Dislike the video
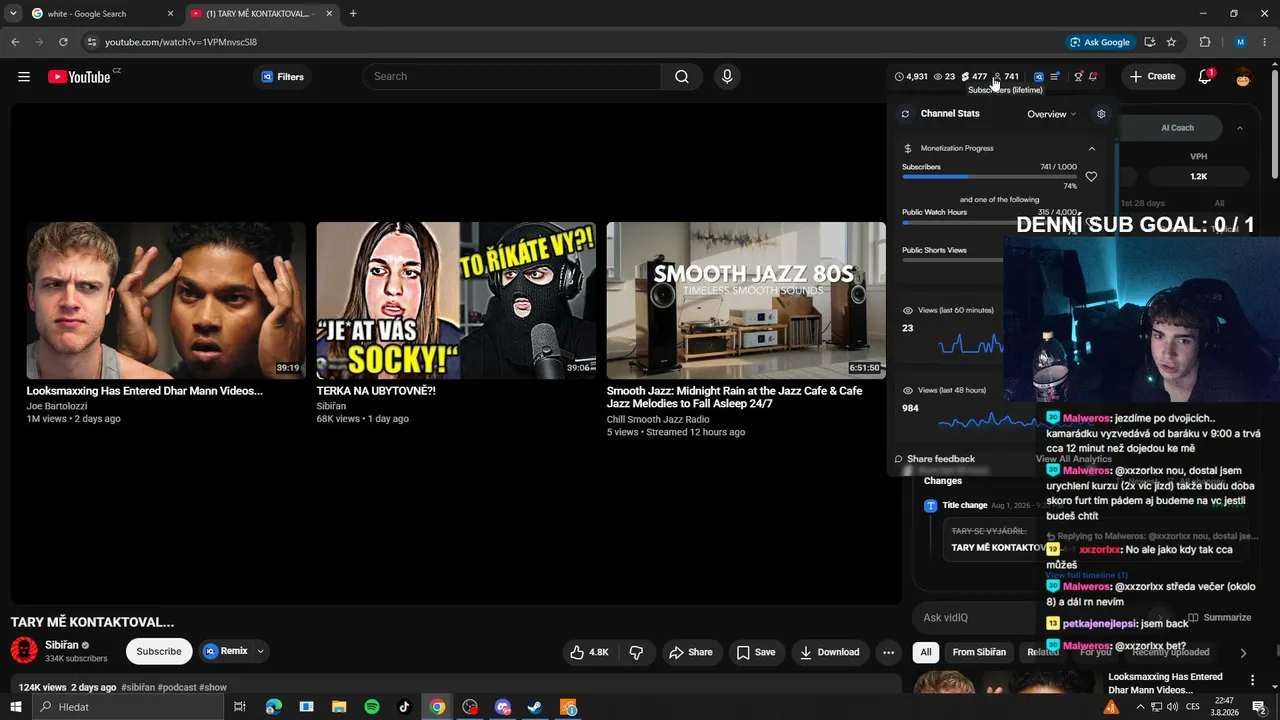The image size is (1280, 720). coord(636,652)
